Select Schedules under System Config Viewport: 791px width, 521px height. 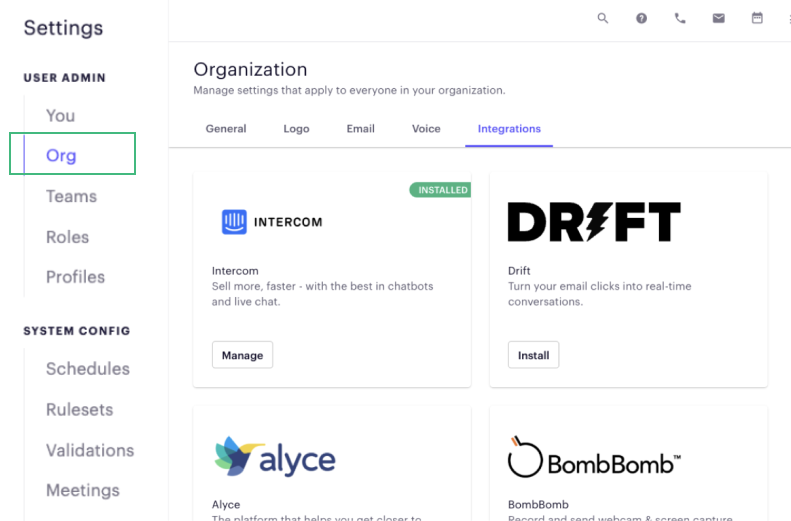88,369
